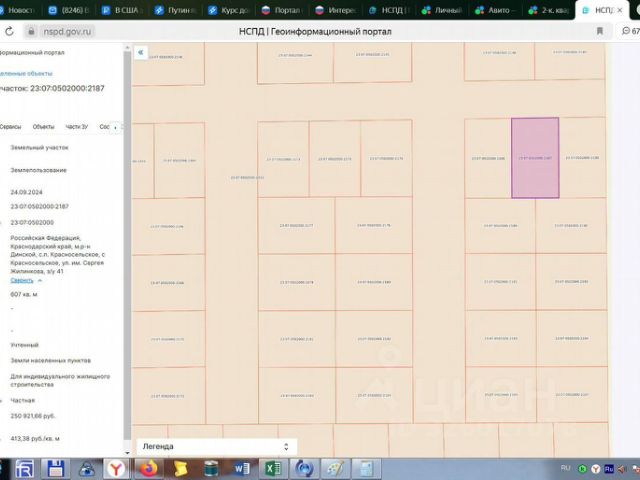Open Firefox from the taskbar
Viewport: 640px width, 480px height.
pos(149,469)
